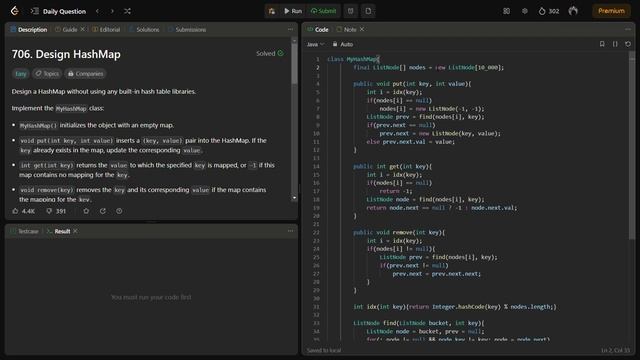Open description panel more options menu

290,29
